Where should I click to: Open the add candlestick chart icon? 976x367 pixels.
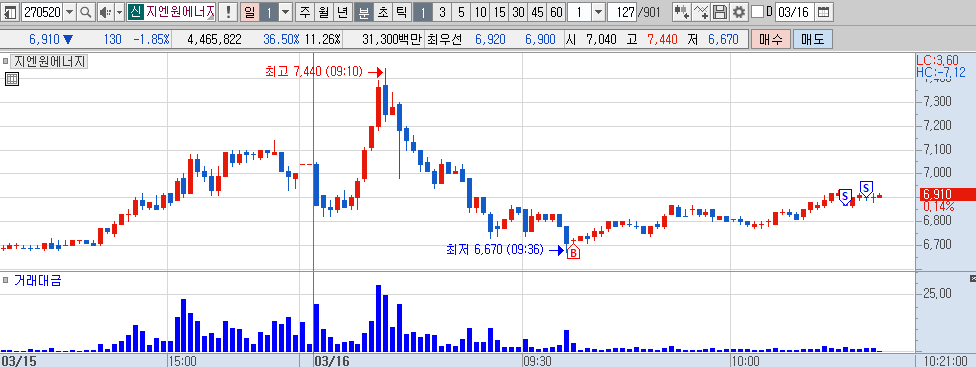683,12
